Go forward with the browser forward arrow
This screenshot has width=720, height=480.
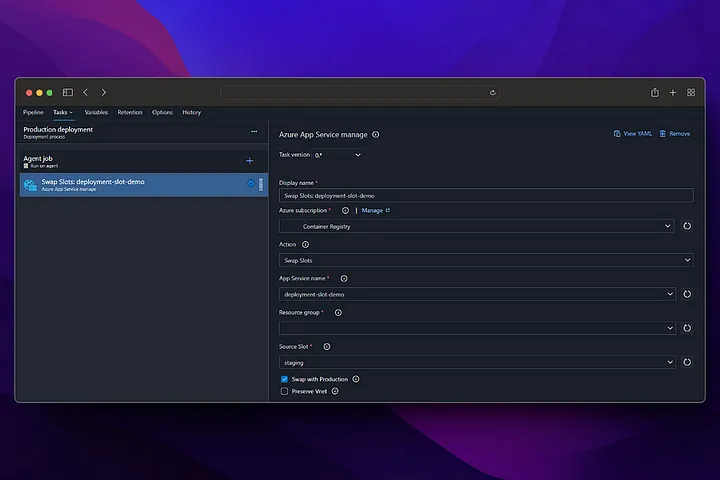104,92
